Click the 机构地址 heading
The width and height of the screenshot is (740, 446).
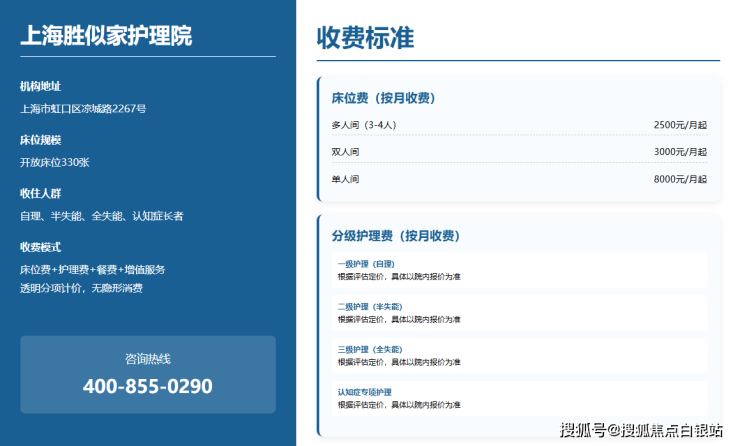tap(41, 86)
